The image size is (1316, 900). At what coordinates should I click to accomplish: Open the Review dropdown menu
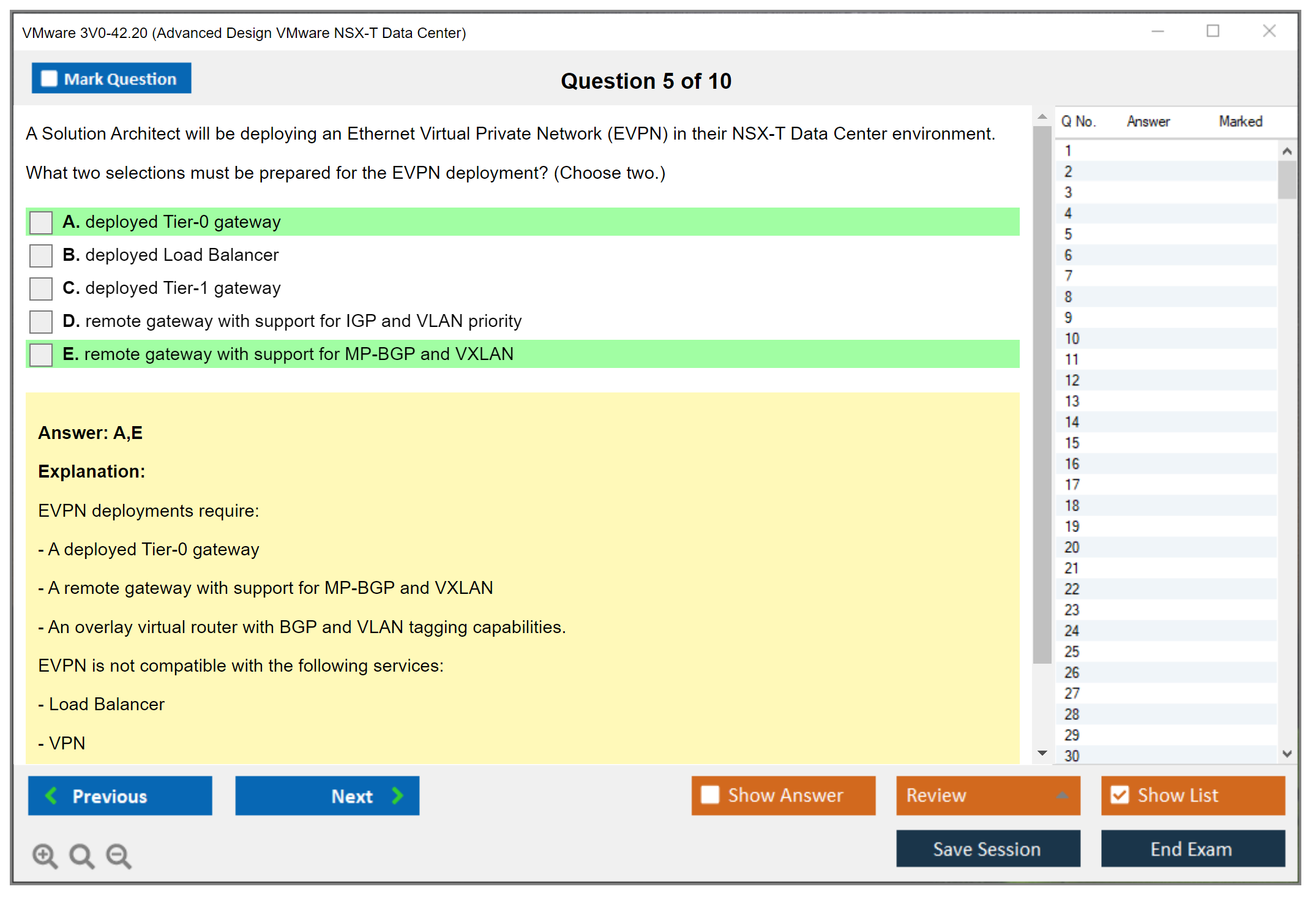point(1062,795)
